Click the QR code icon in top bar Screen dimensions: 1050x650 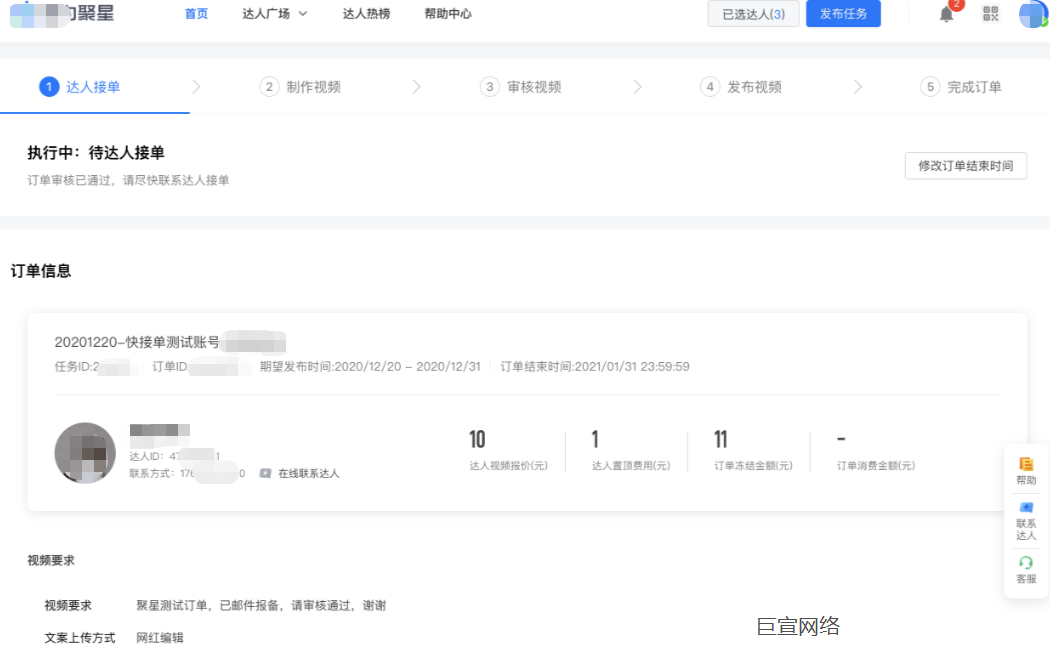(989, 15)
